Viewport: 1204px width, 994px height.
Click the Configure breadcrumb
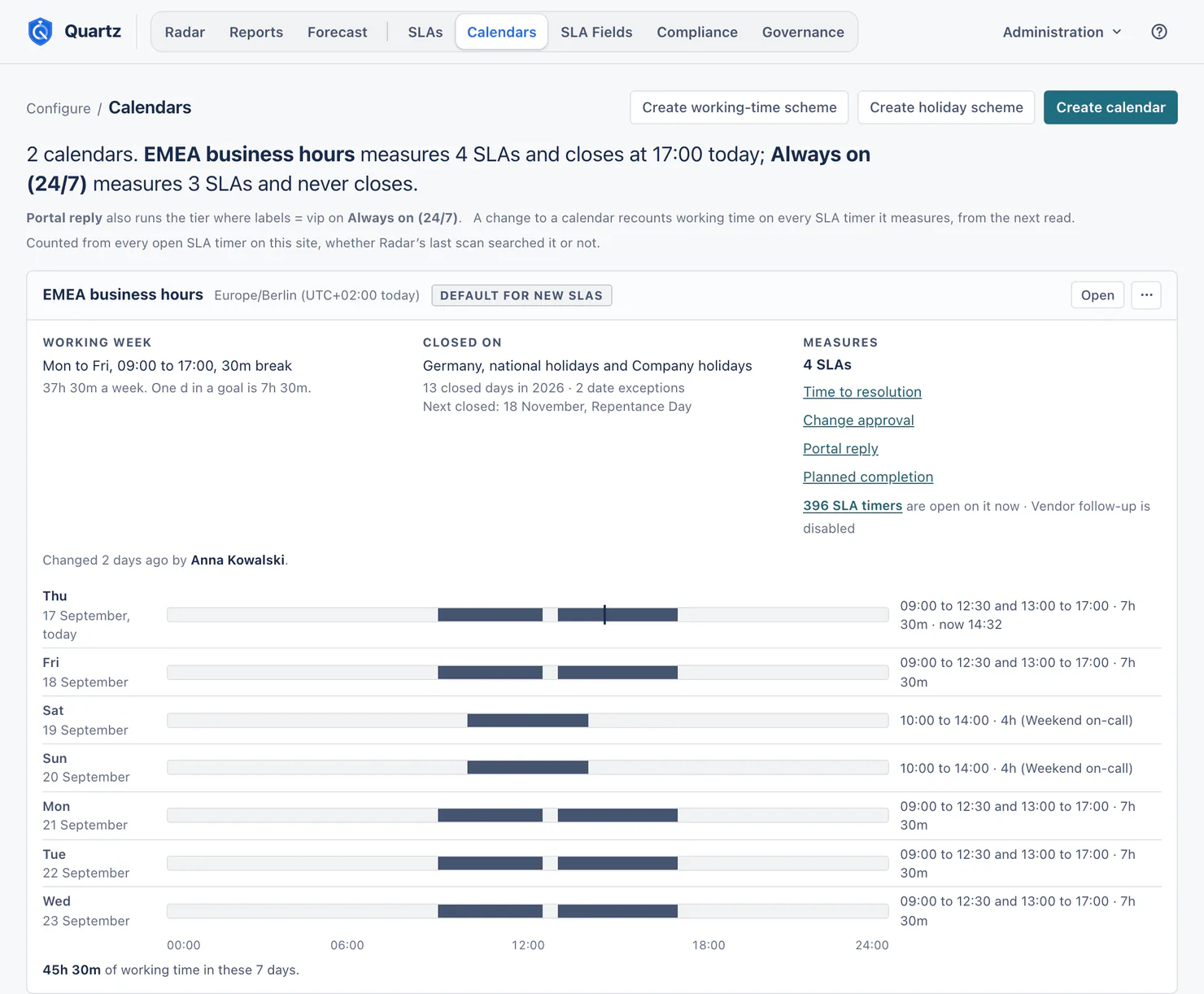(59, 108)
